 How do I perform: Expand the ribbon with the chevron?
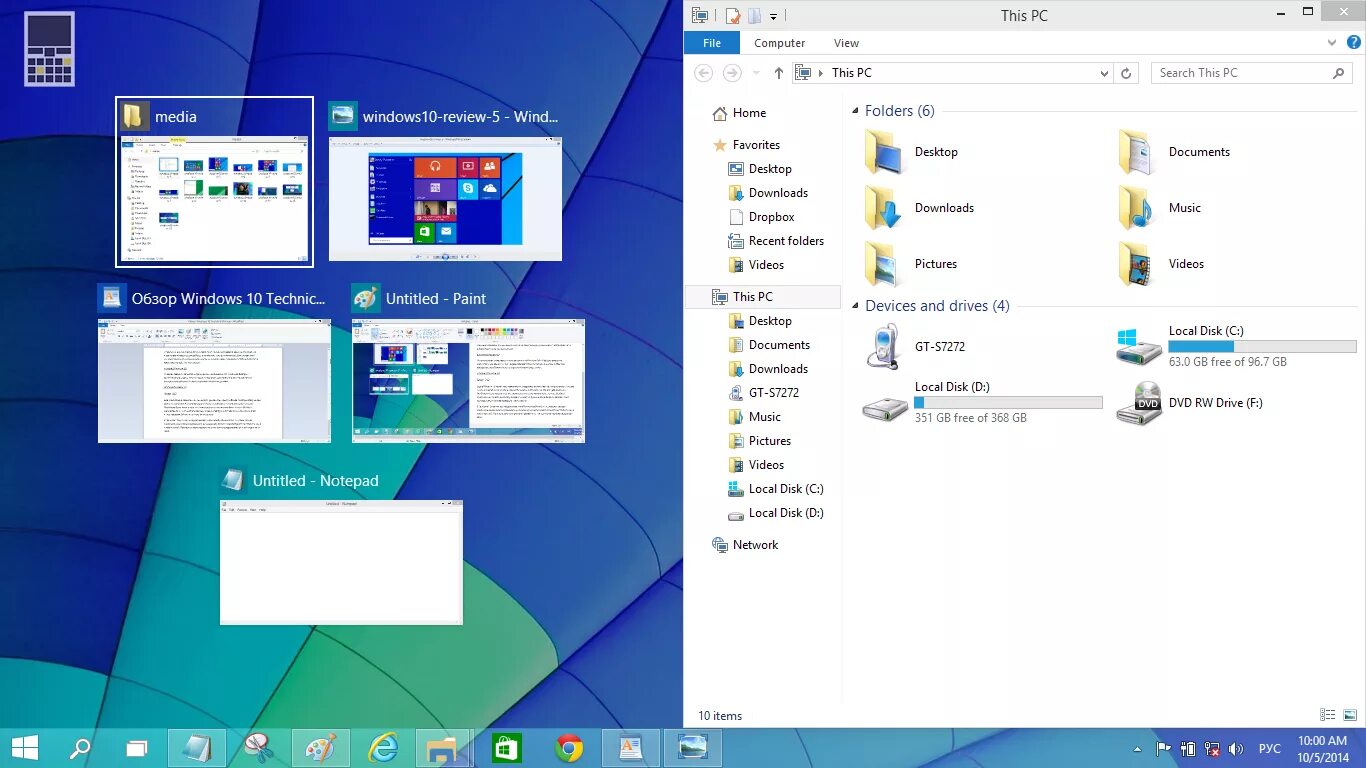(x=1332, y=43)
